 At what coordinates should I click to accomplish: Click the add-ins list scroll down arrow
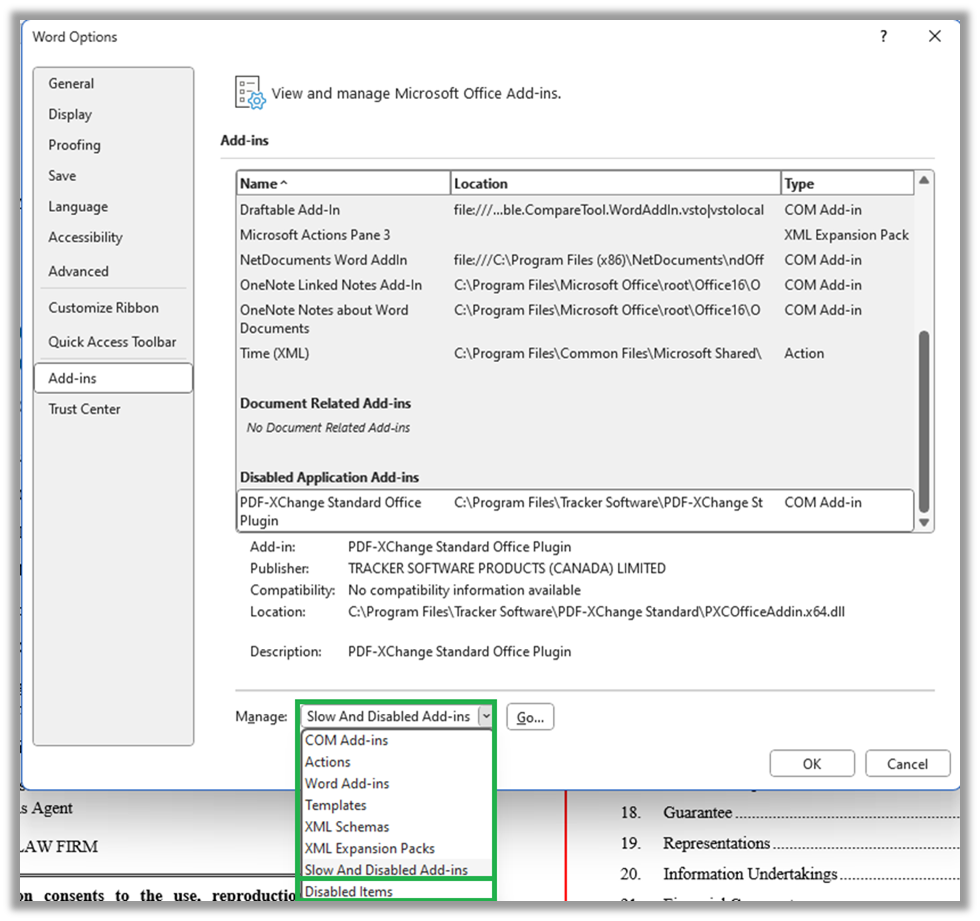pos(924,522)
